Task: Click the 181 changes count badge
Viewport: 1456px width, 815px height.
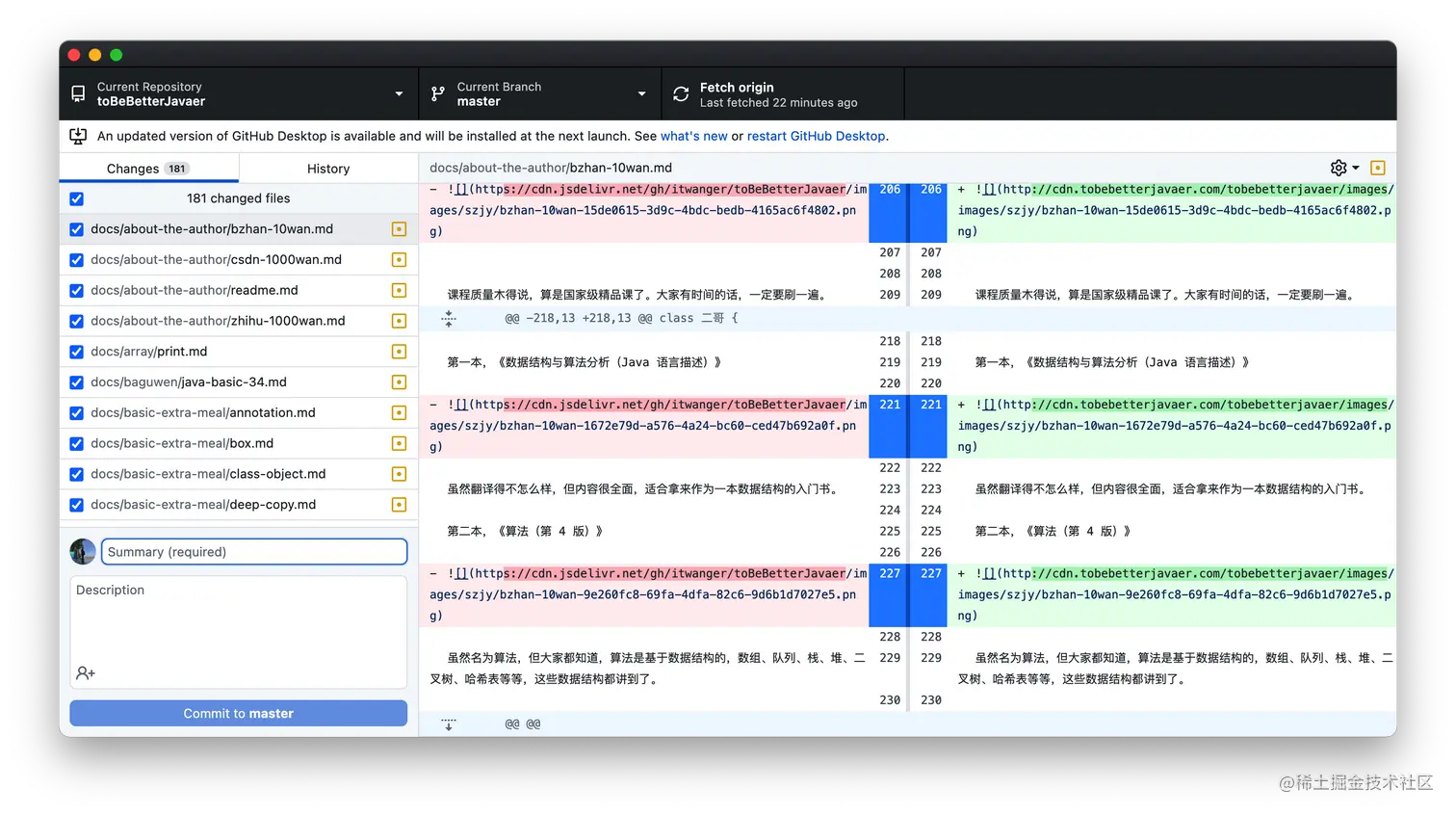Action: 176,169
